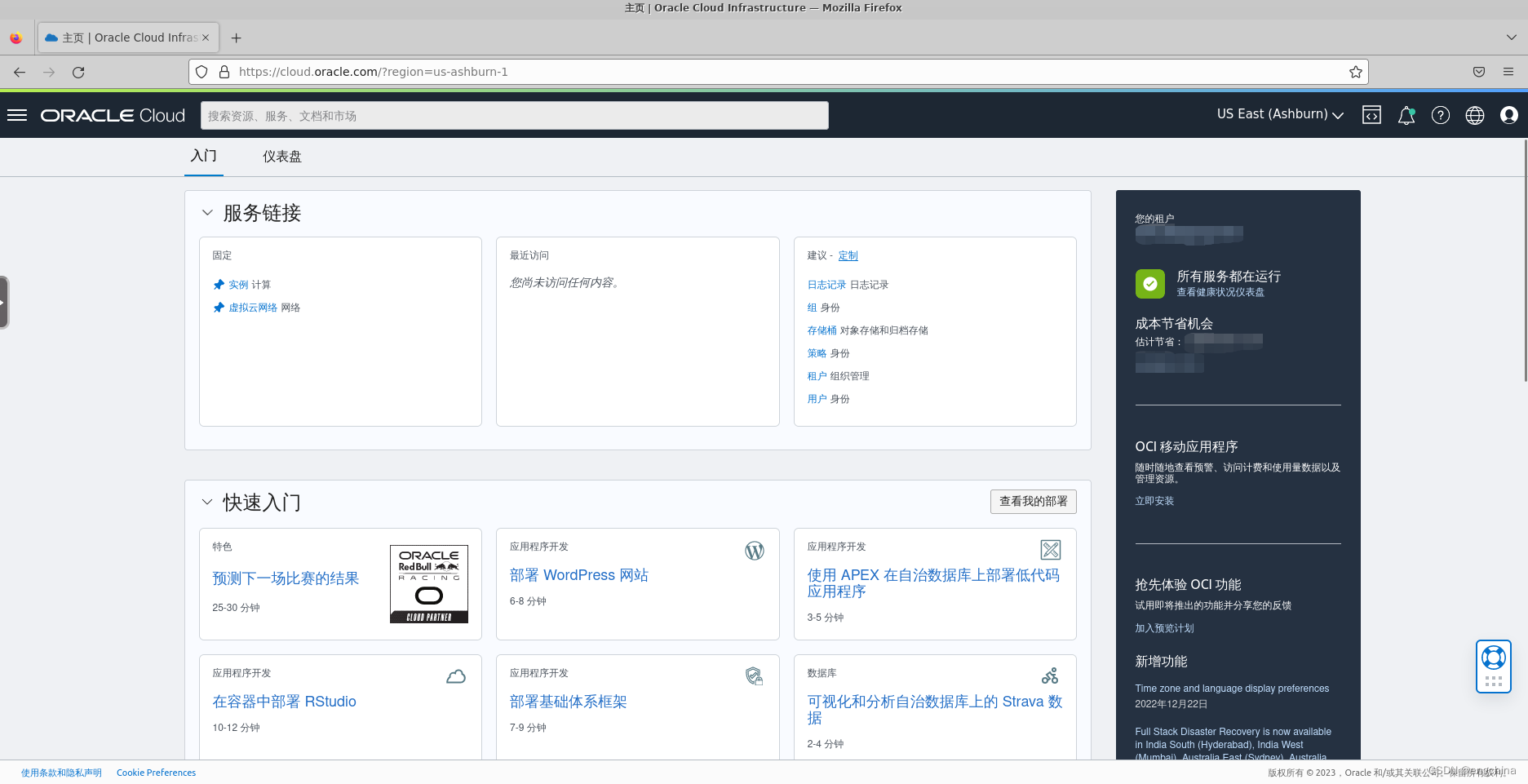Collapse the 快速入门 section
Viewport: 1528px width, 784px height.
207,502
